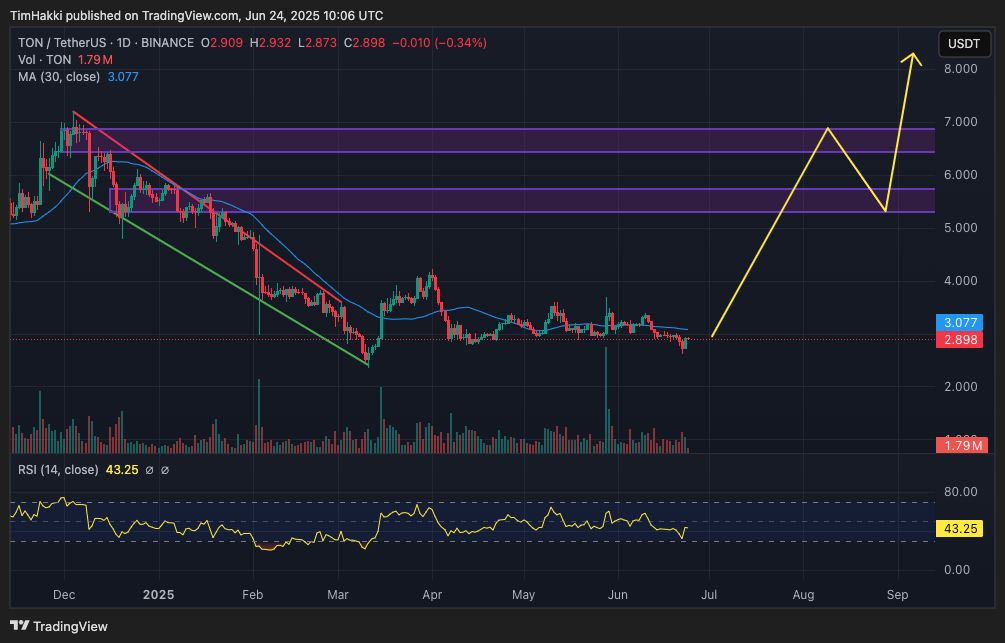Click the red "2.898" last price axis tag
The image size is (1005, 643).
pyautogui.click(x=959, y=339)
